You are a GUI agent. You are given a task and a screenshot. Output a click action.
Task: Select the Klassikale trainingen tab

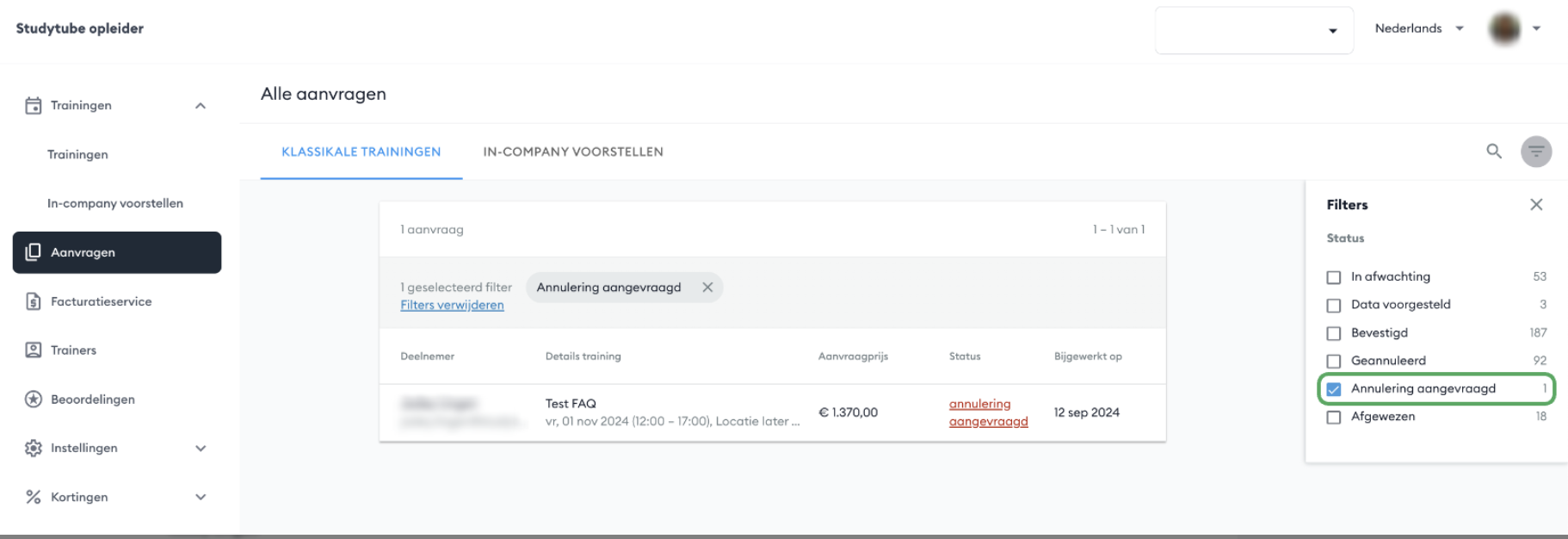click(361, 152)
